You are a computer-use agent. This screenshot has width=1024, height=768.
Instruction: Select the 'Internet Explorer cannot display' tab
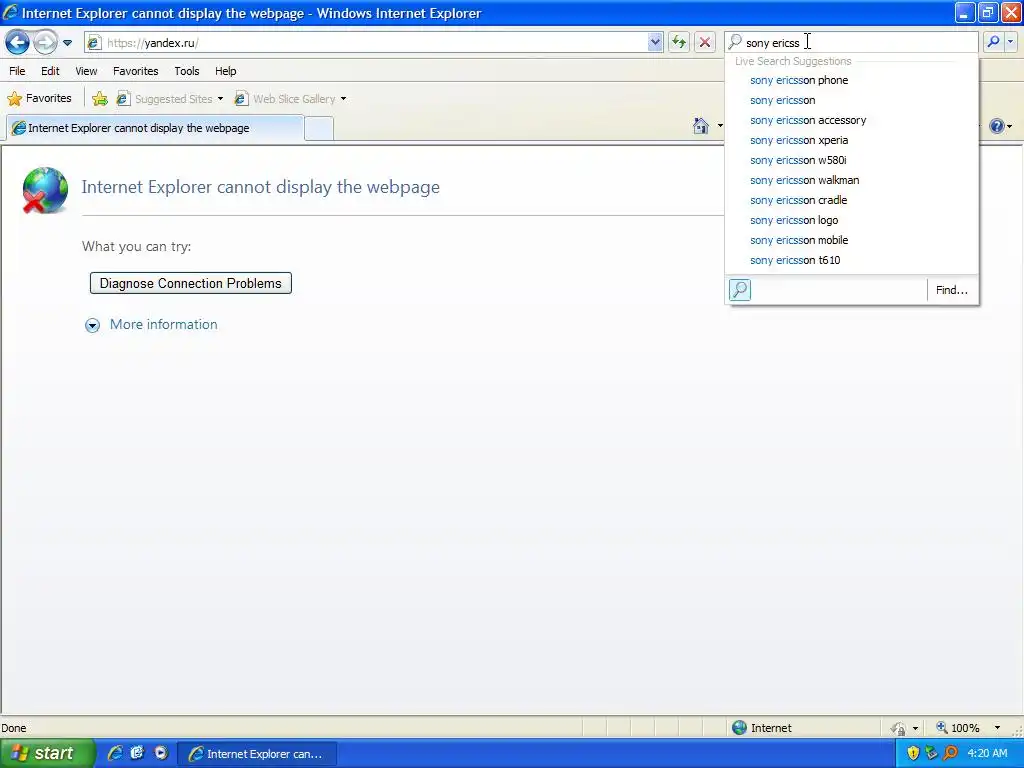(155, 128)
